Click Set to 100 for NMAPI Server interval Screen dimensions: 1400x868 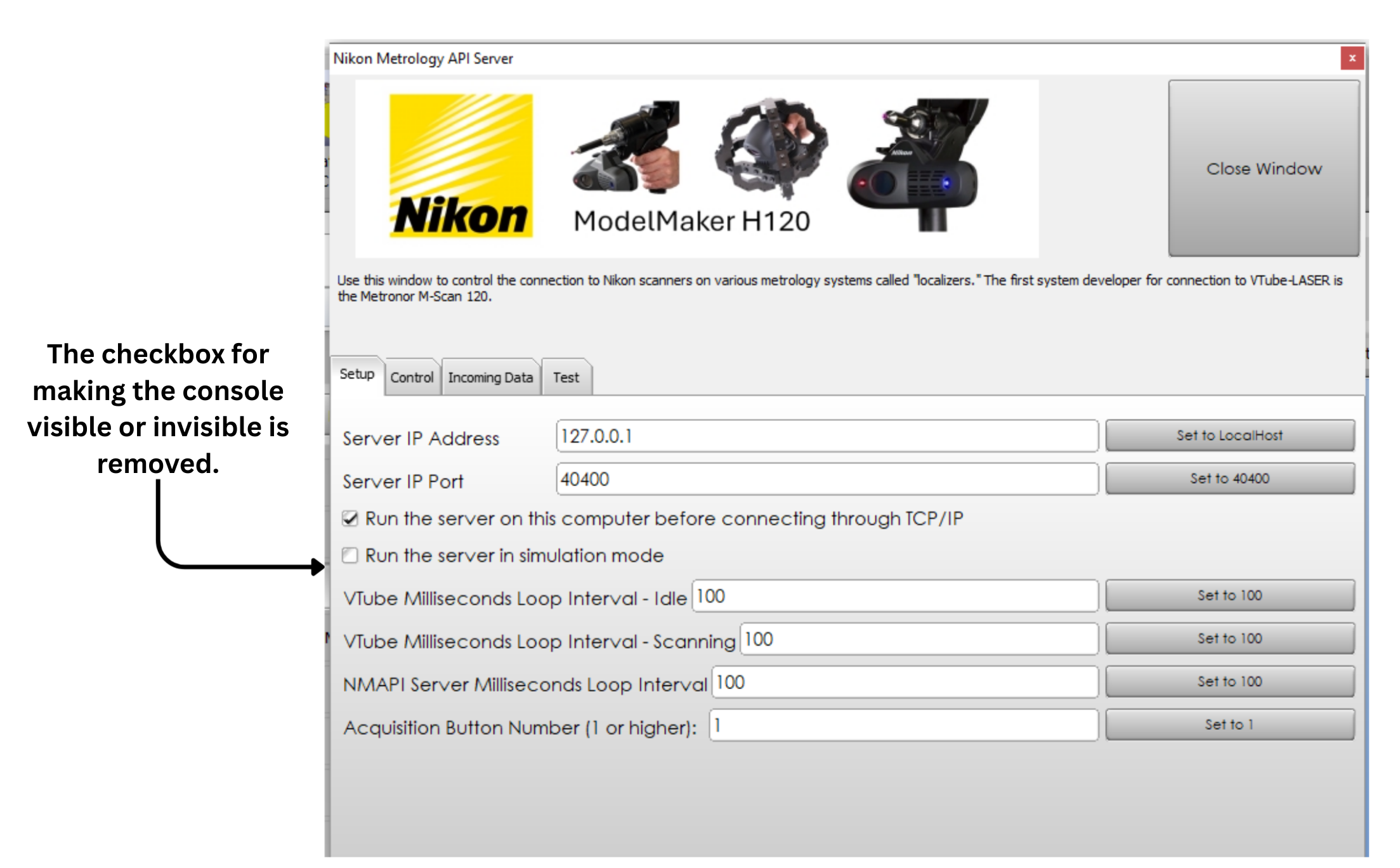1229,681
